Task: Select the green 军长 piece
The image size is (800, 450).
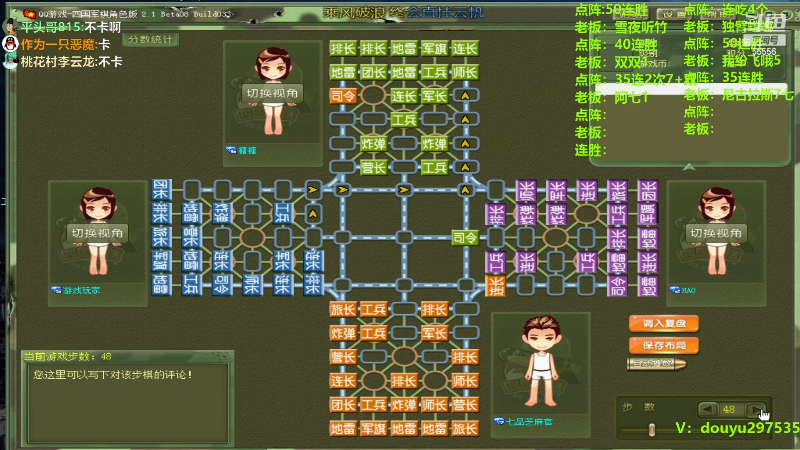Action: click(435, 96)
